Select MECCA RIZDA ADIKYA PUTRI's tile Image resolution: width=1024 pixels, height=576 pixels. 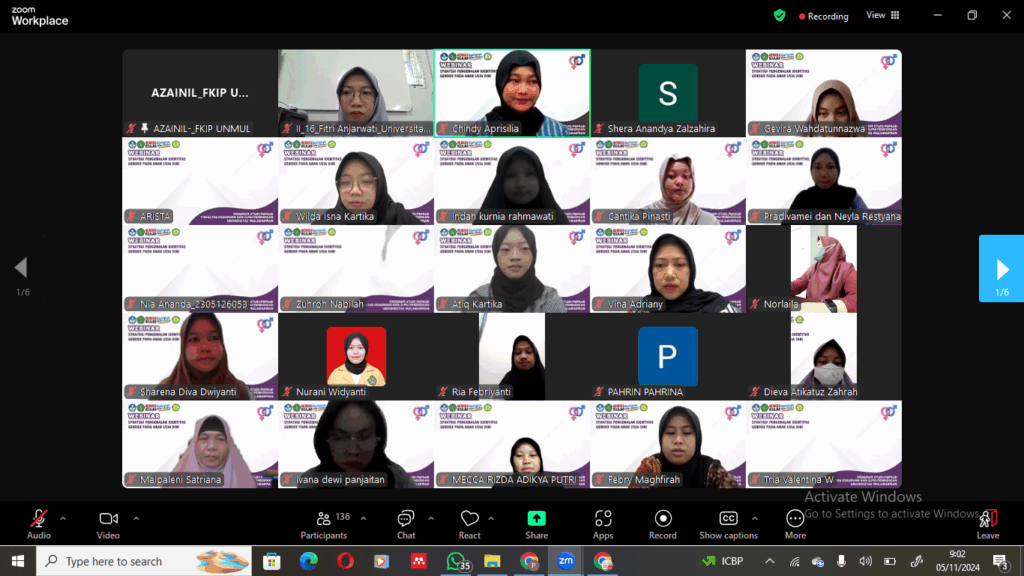tap(512, 445)
